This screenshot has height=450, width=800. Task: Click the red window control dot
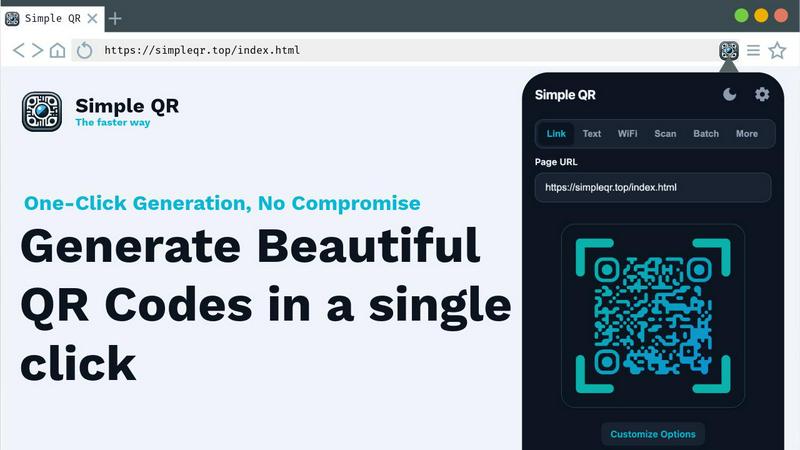pyautogui.click(x=781, y=15)
